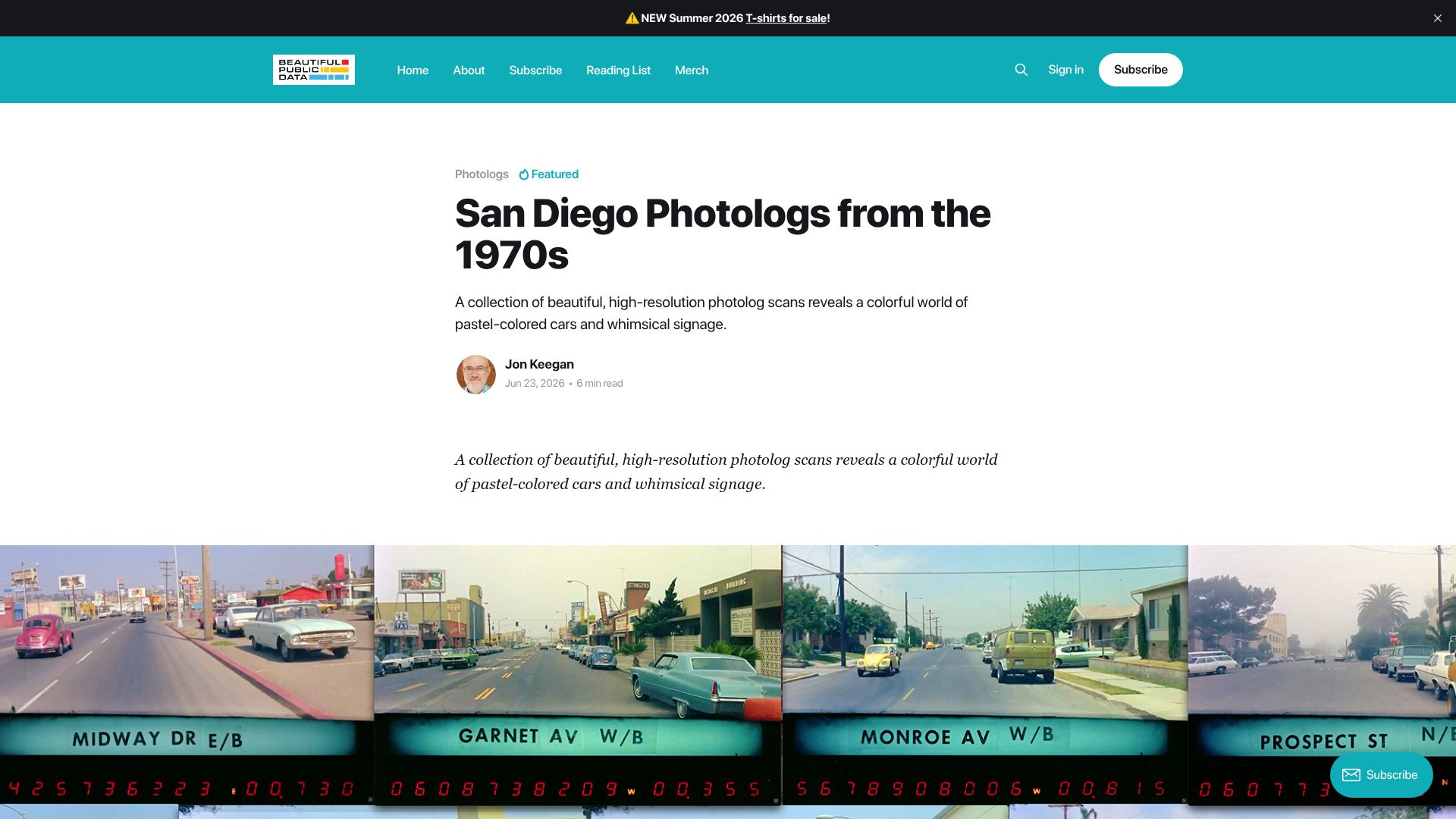Click the italic intro paragraph text
1456x819 pixels.
pos(726,472)
